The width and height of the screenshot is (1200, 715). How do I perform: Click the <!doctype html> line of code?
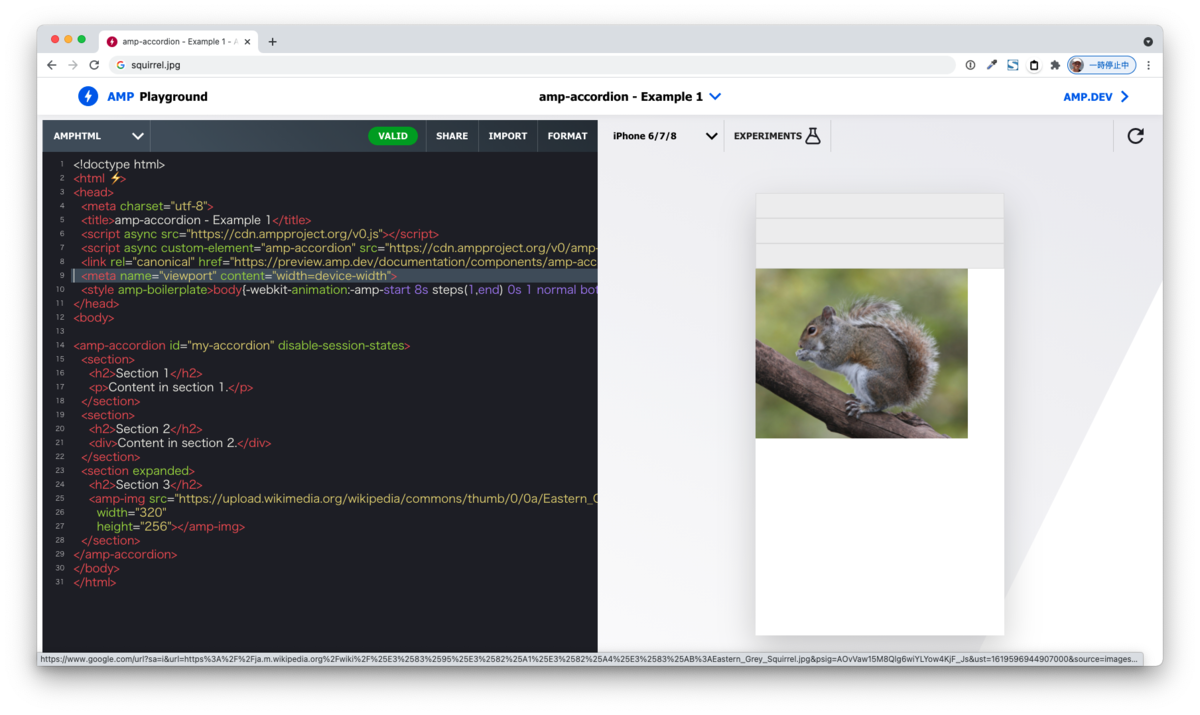pos(119,164)
